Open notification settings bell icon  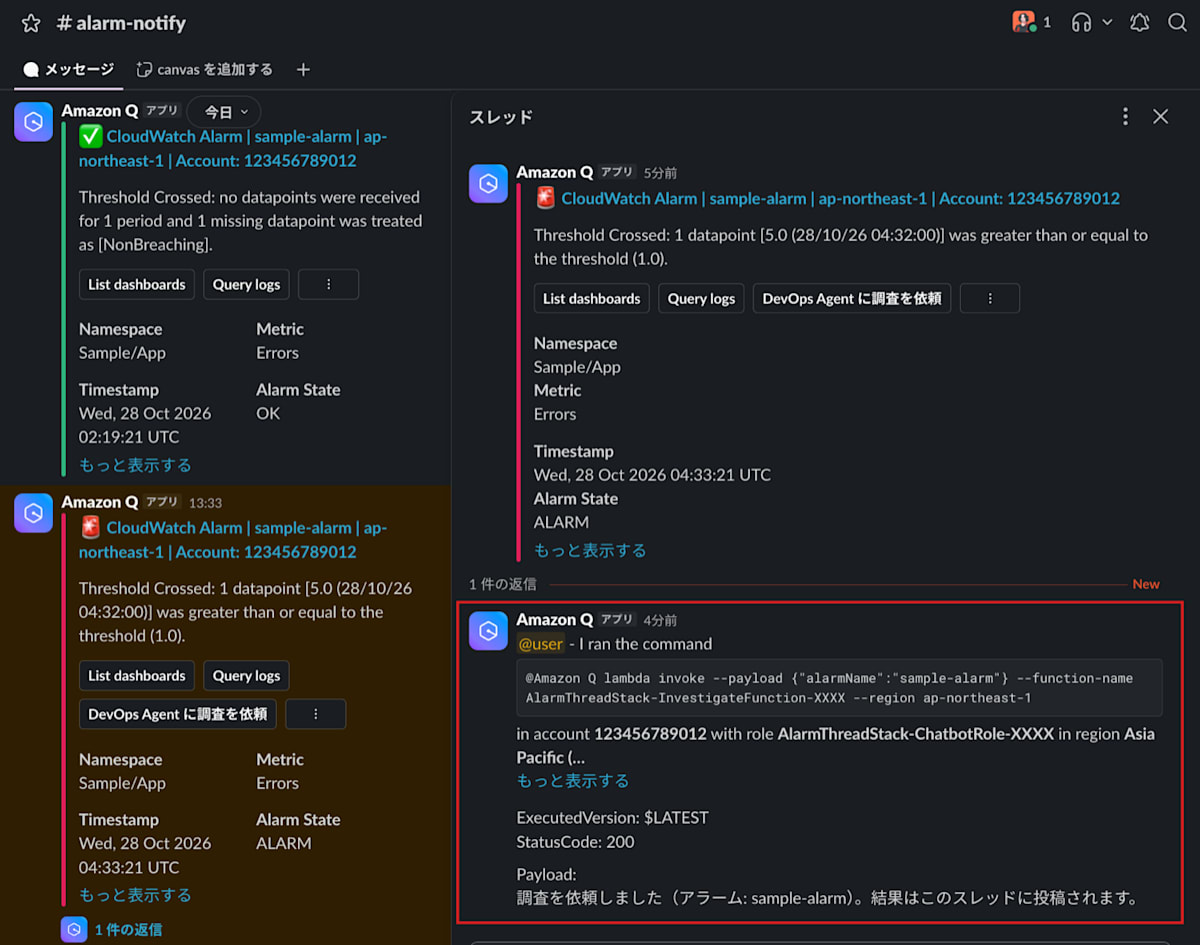pyautogui.click(x=1140, y=22)
